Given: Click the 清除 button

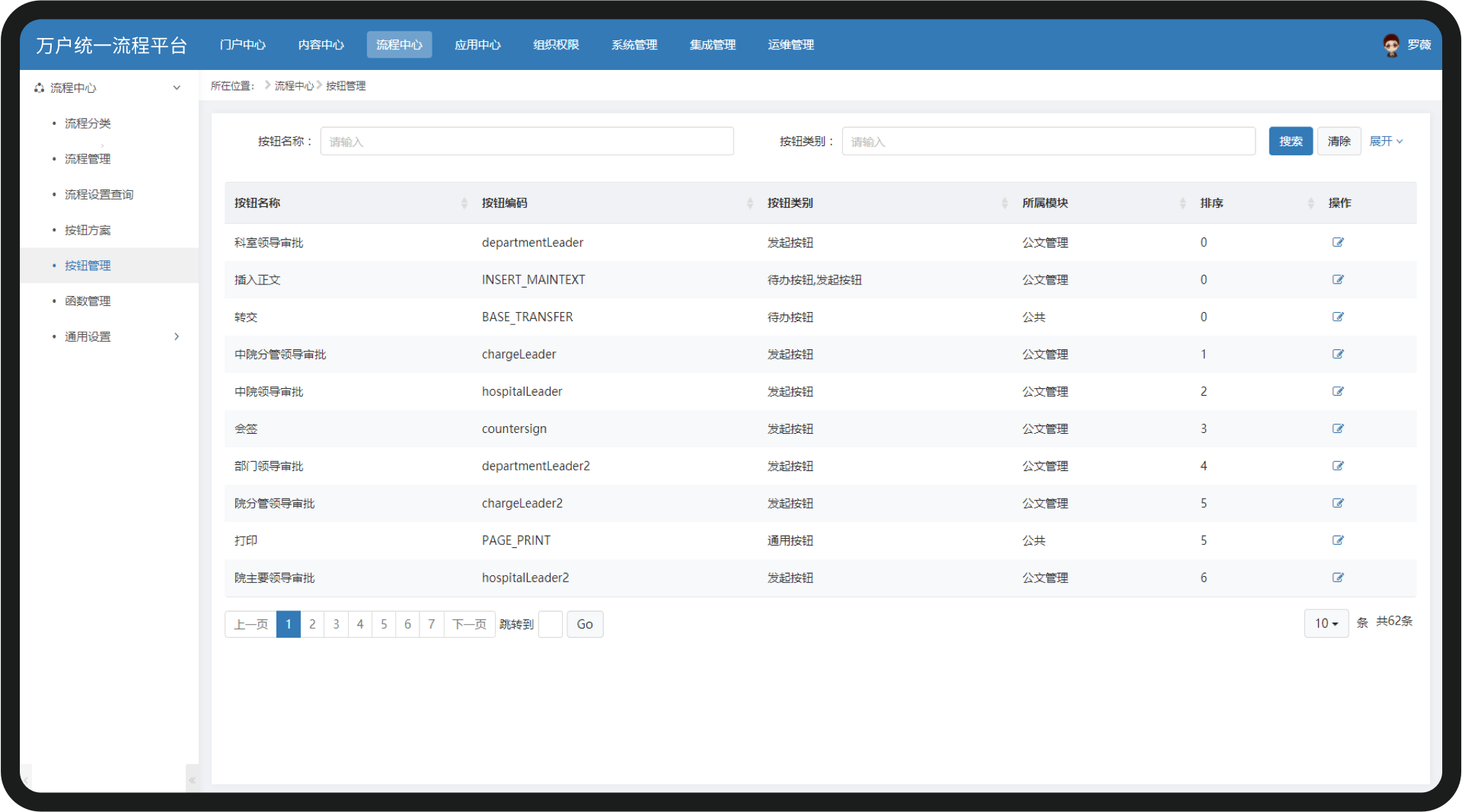Looking at the screenshot, I should point(1339,142).
